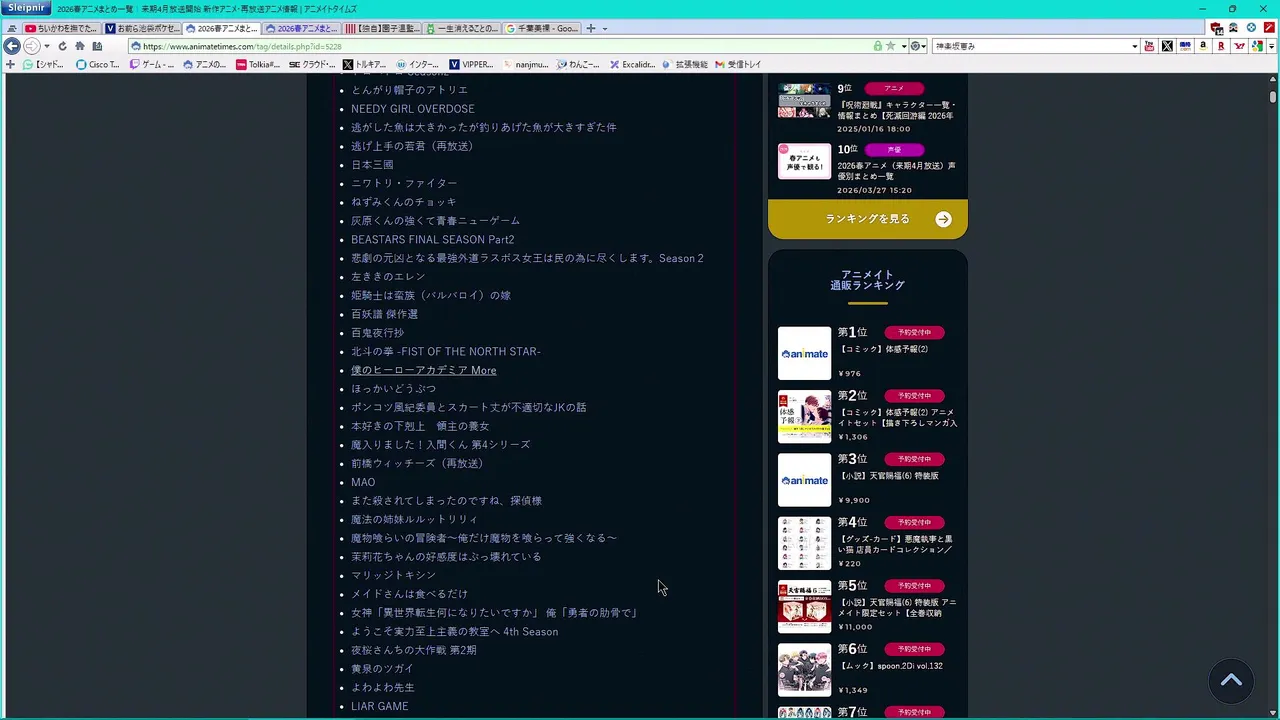The image size is (1280, 720).
Task: Click the bookmarks panel icon beside Home
Action: (x=97, y=46)
